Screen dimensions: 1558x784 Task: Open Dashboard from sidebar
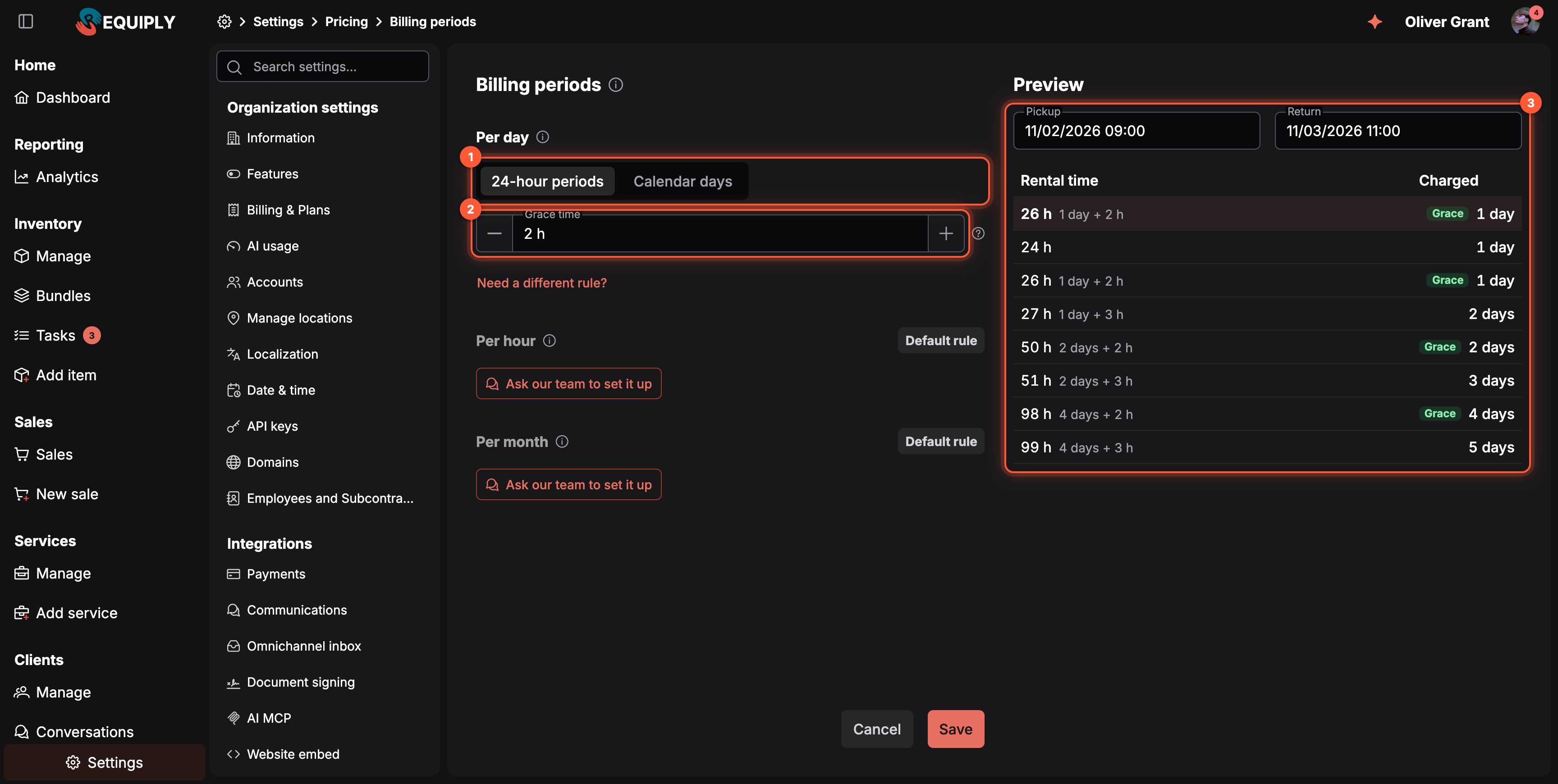[x=62, y=98]
